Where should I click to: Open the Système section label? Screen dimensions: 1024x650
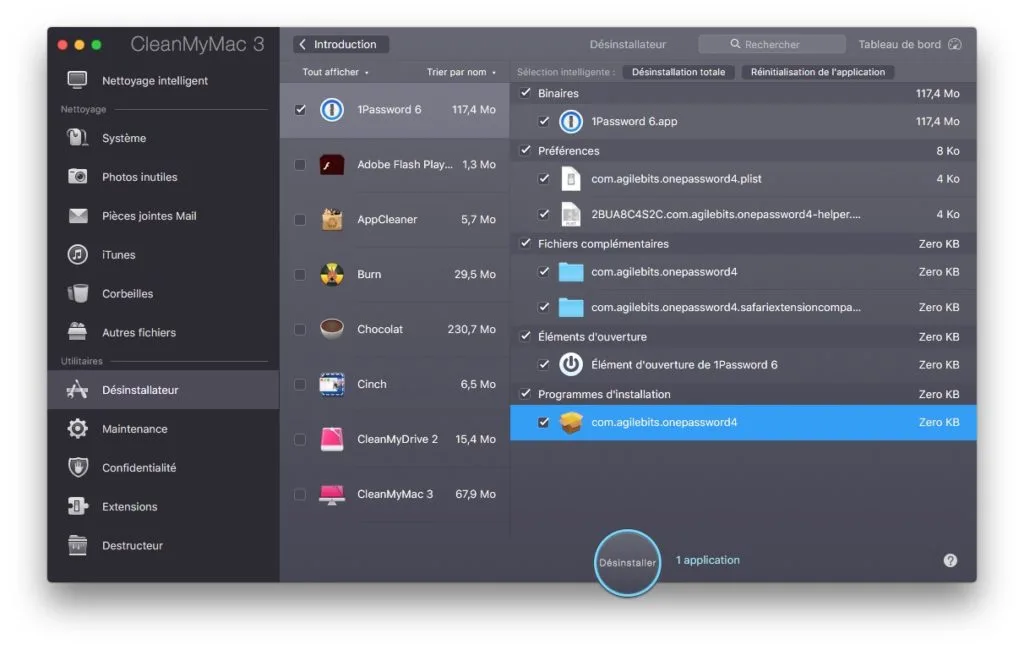coord(124,138)
